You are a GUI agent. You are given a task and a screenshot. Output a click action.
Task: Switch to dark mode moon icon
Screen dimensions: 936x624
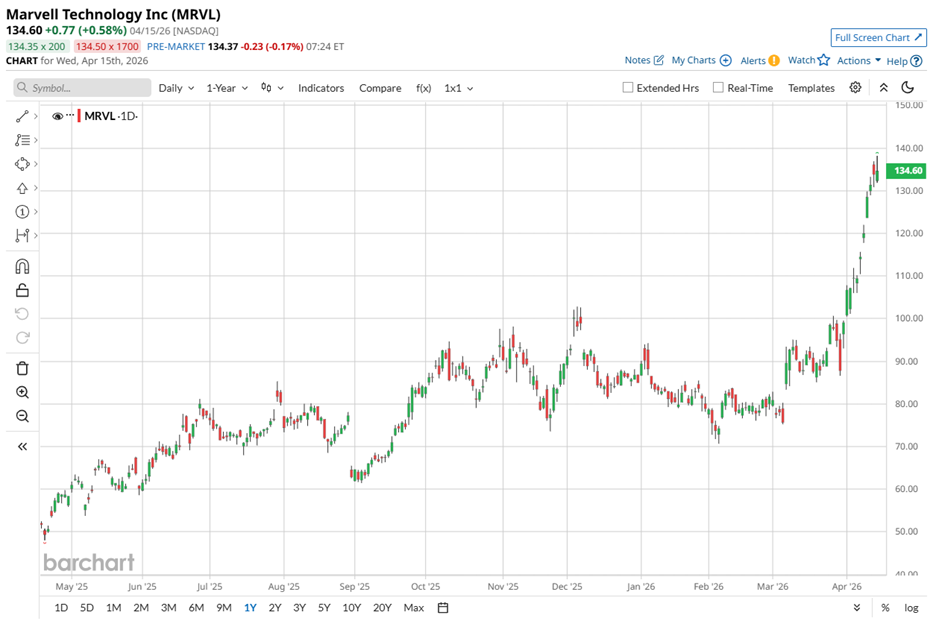(907, 88)
